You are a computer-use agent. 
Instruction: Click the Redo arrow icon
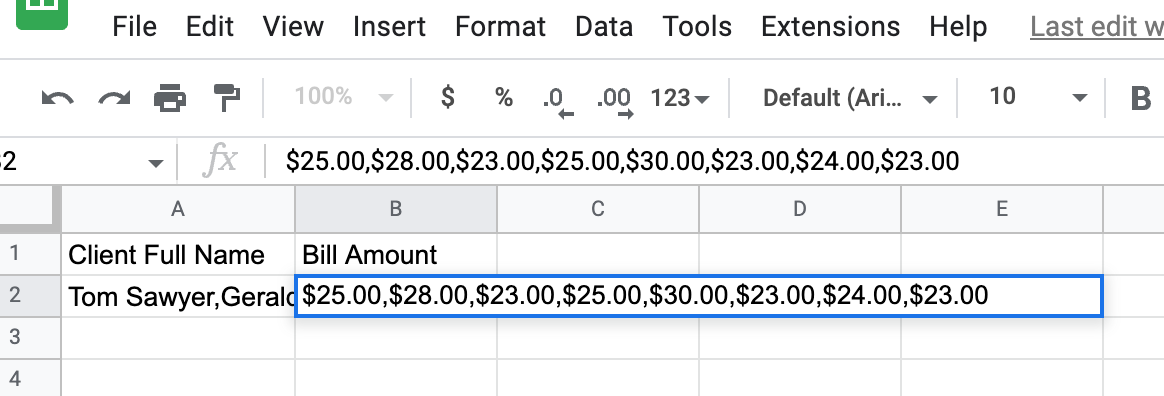point(114,98)
